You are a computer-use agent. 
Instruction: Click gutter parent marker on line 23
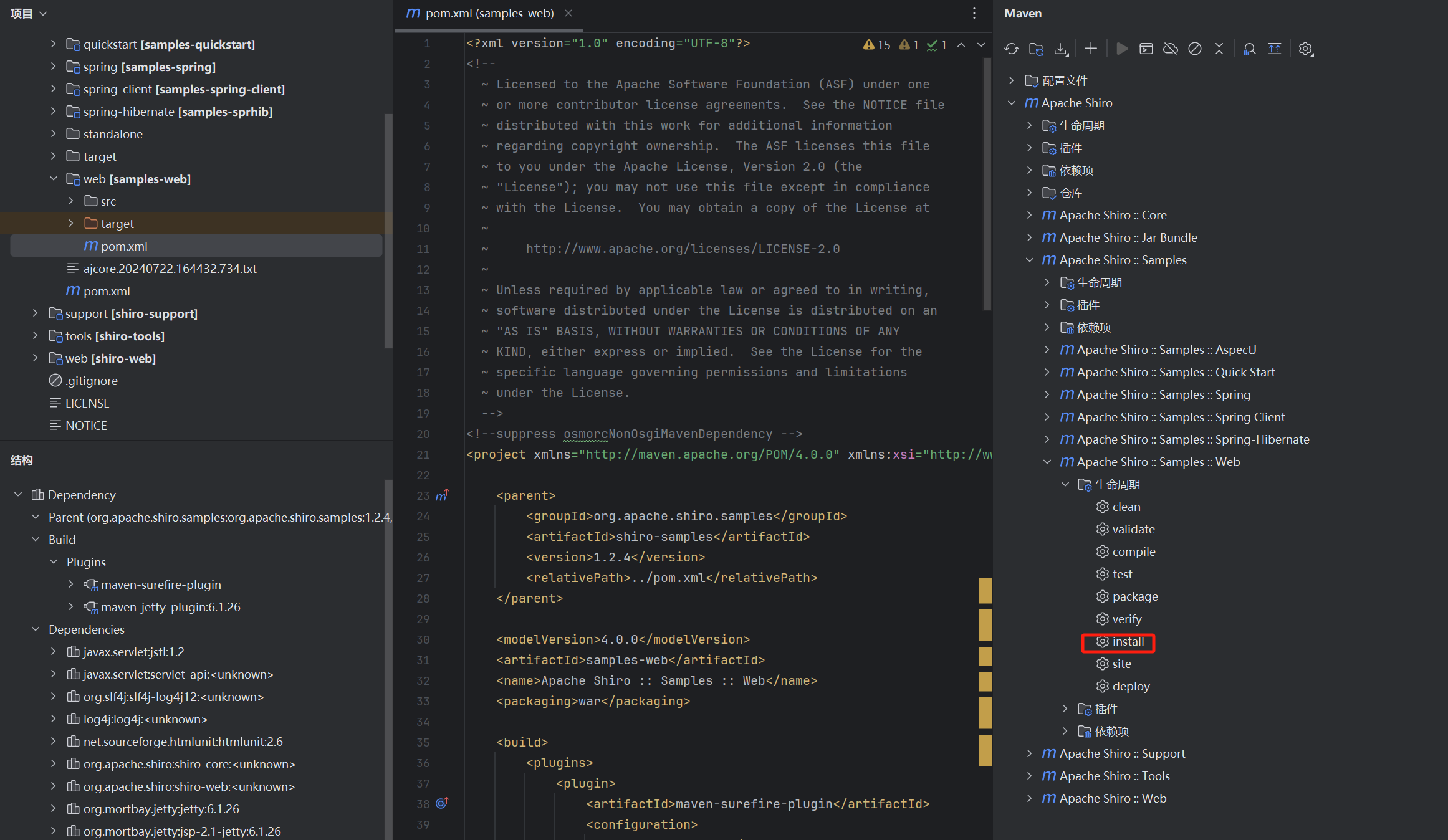tap(442, 495)
